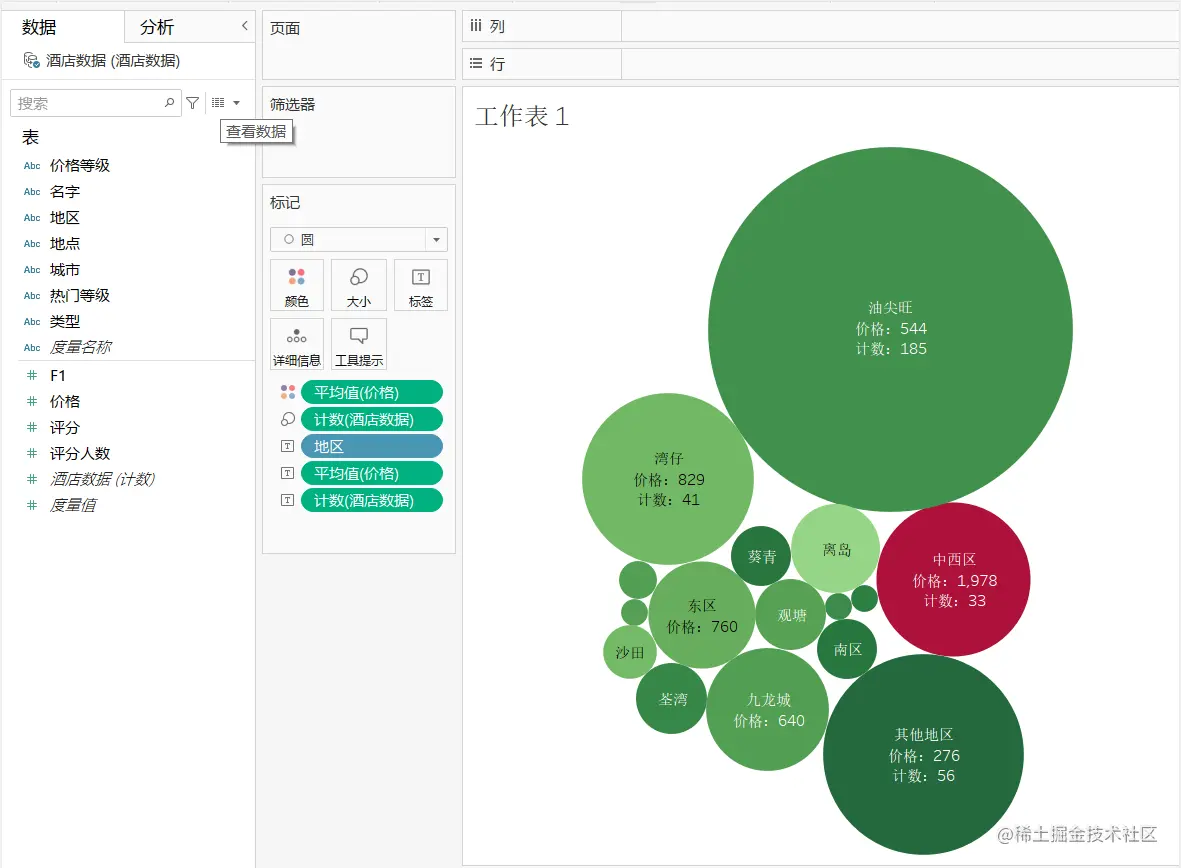
Task: Click the Abc icon next to 价格等级
Action: pyautogui.click(x=32, y=166)
